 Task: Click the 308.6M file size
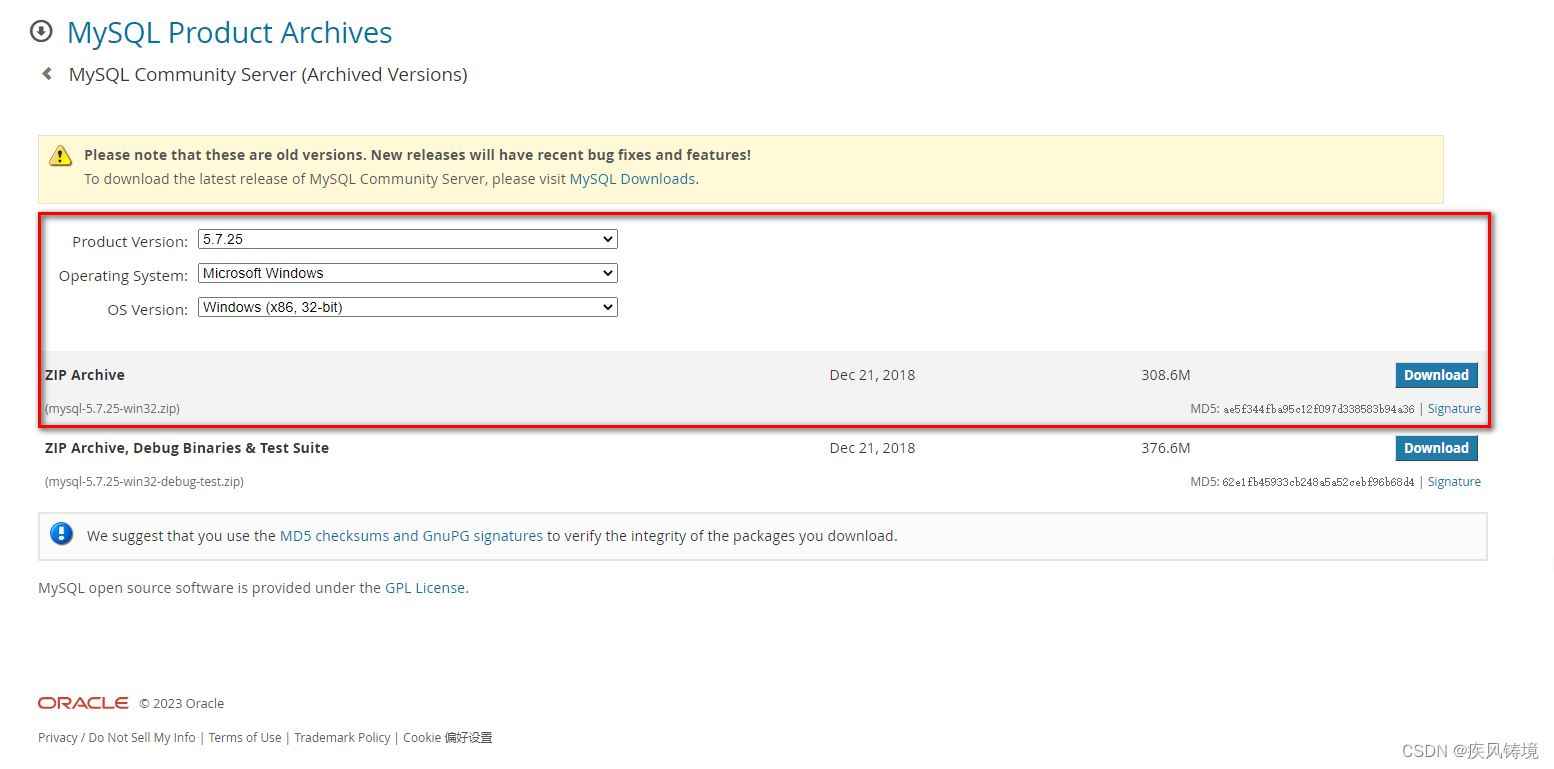pyautogui.click(x=1166, y=375)
